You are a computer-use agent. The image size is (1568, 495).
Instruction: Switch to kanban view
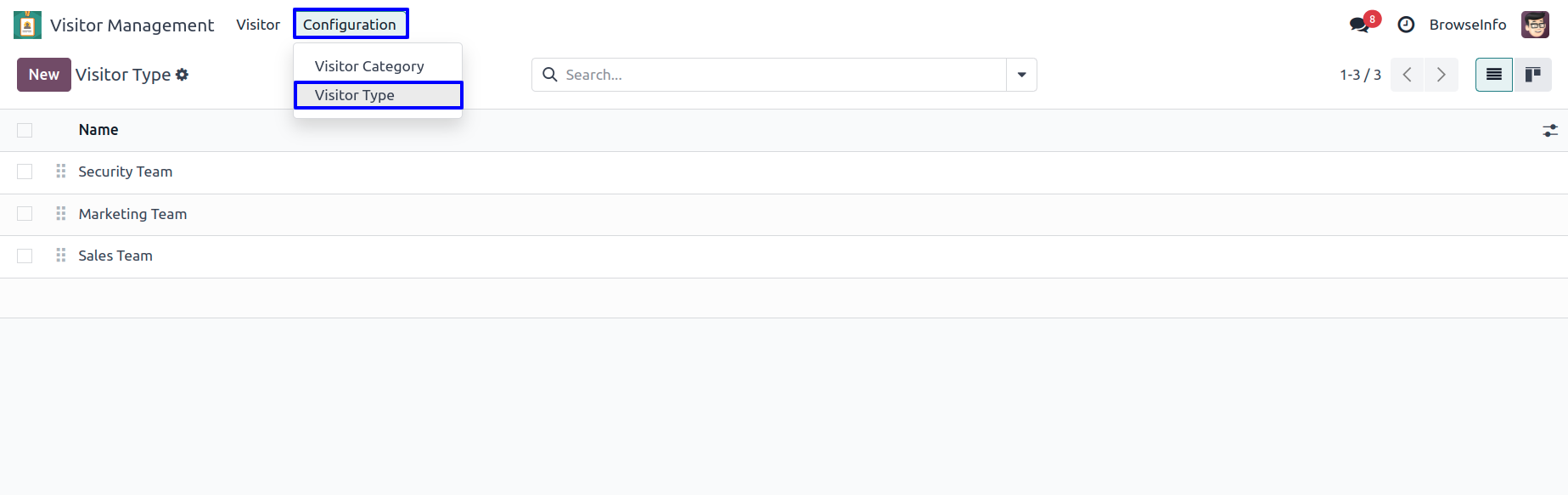(x=1532, y=75)
